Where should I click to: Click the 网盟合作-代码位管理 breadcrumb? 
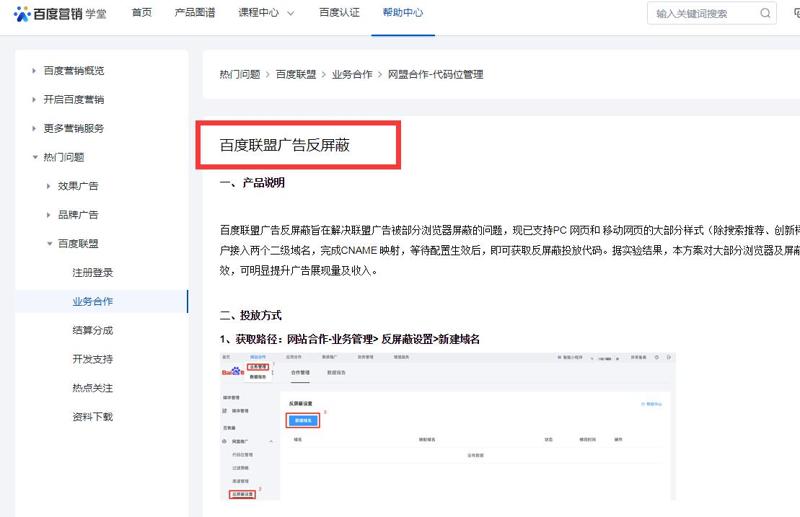pyautogui.click(x=436, y=75)
